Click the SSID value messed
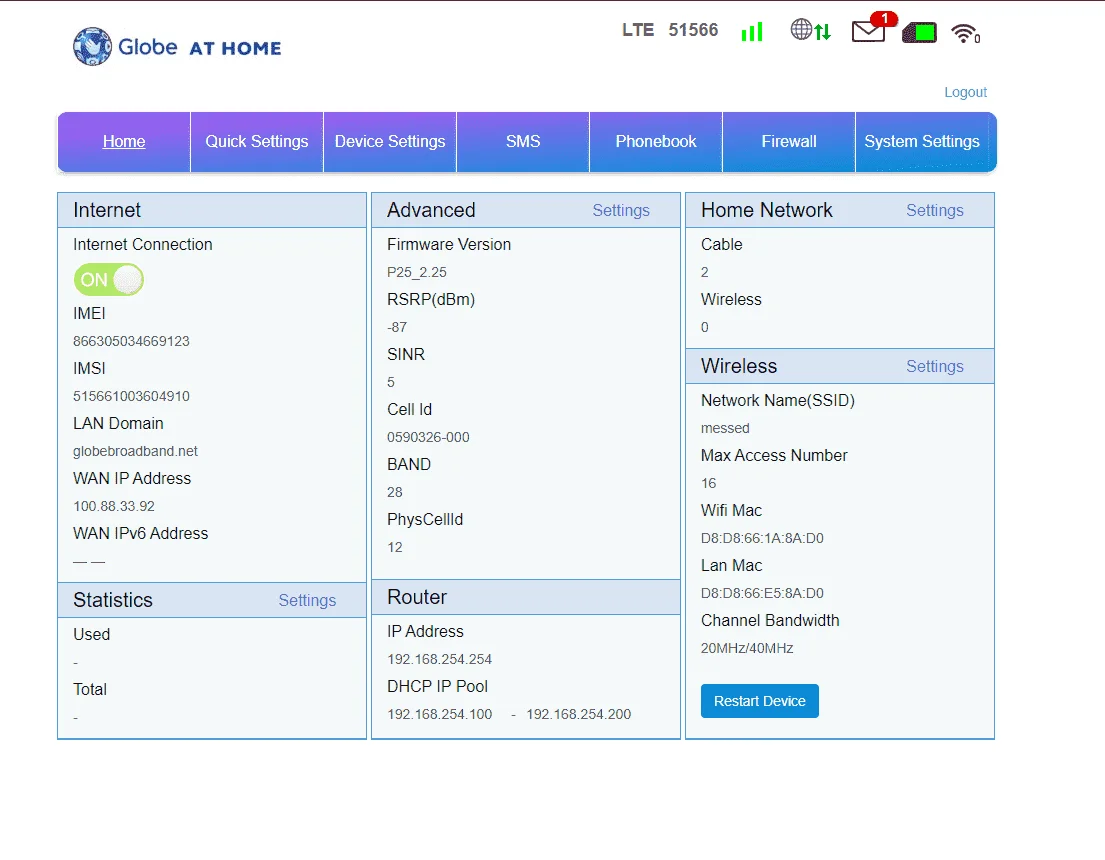 (725, 429)
